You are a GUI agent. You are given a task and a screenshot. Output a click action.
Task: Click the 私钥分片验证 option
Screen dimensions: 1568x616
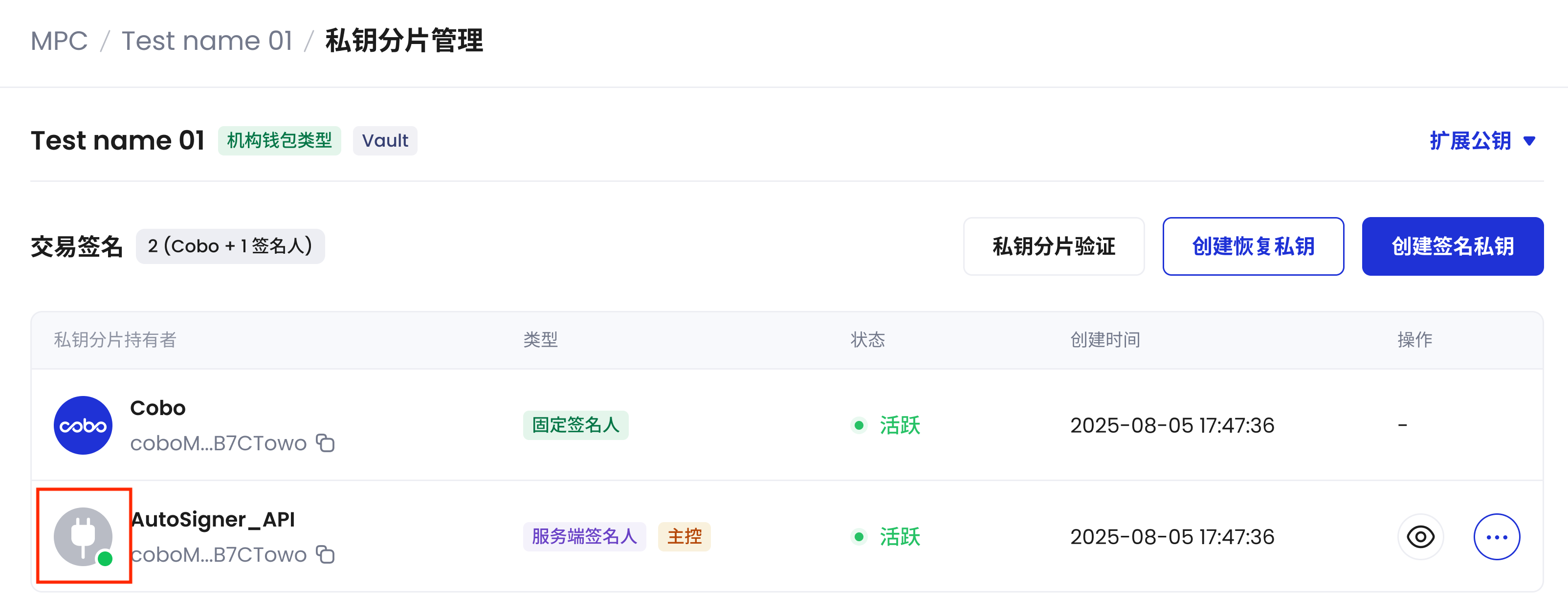tap(1054, 246)
